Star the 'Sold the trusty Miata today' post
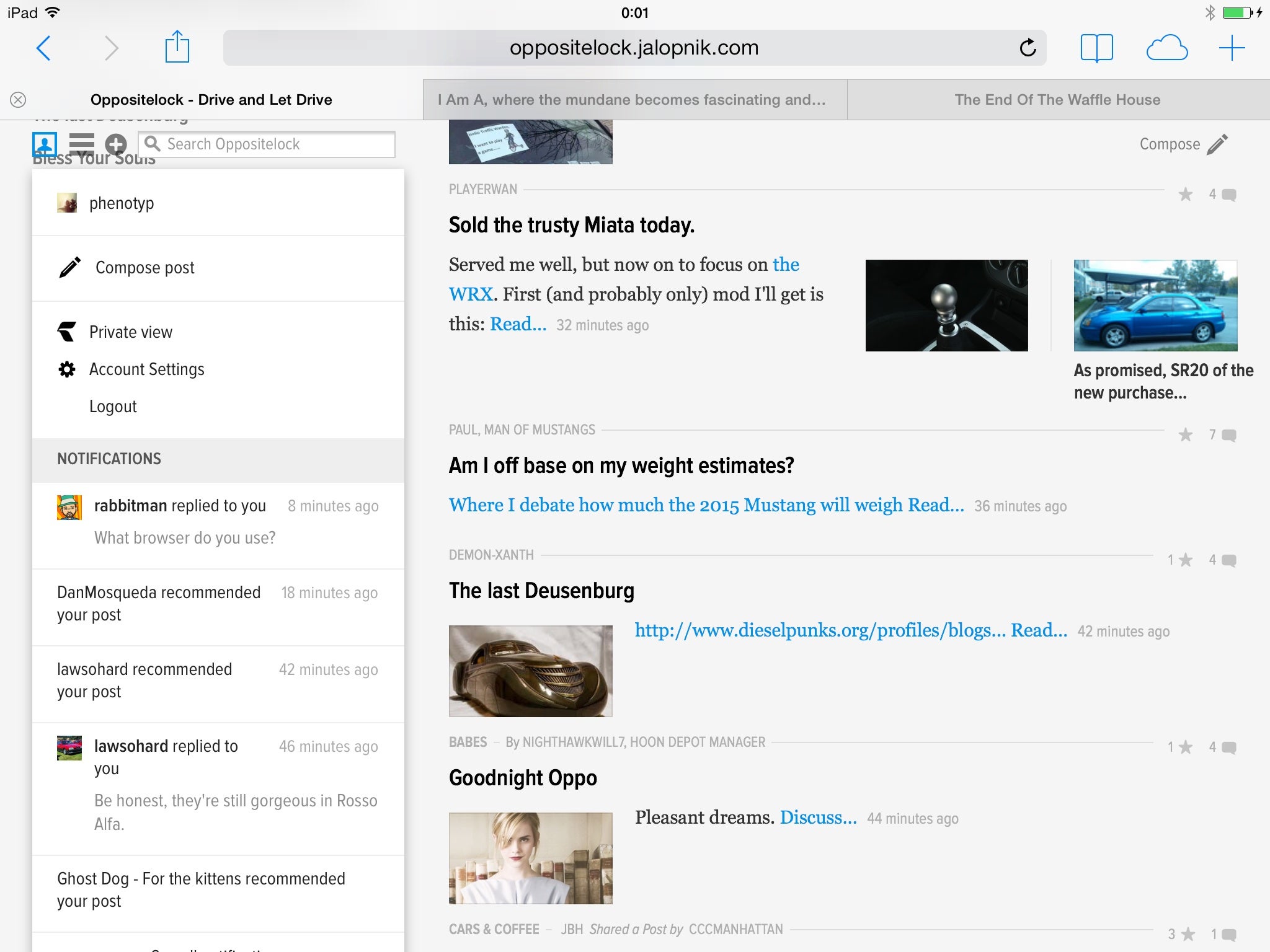1270x952 pixels. click(1185, 195)
